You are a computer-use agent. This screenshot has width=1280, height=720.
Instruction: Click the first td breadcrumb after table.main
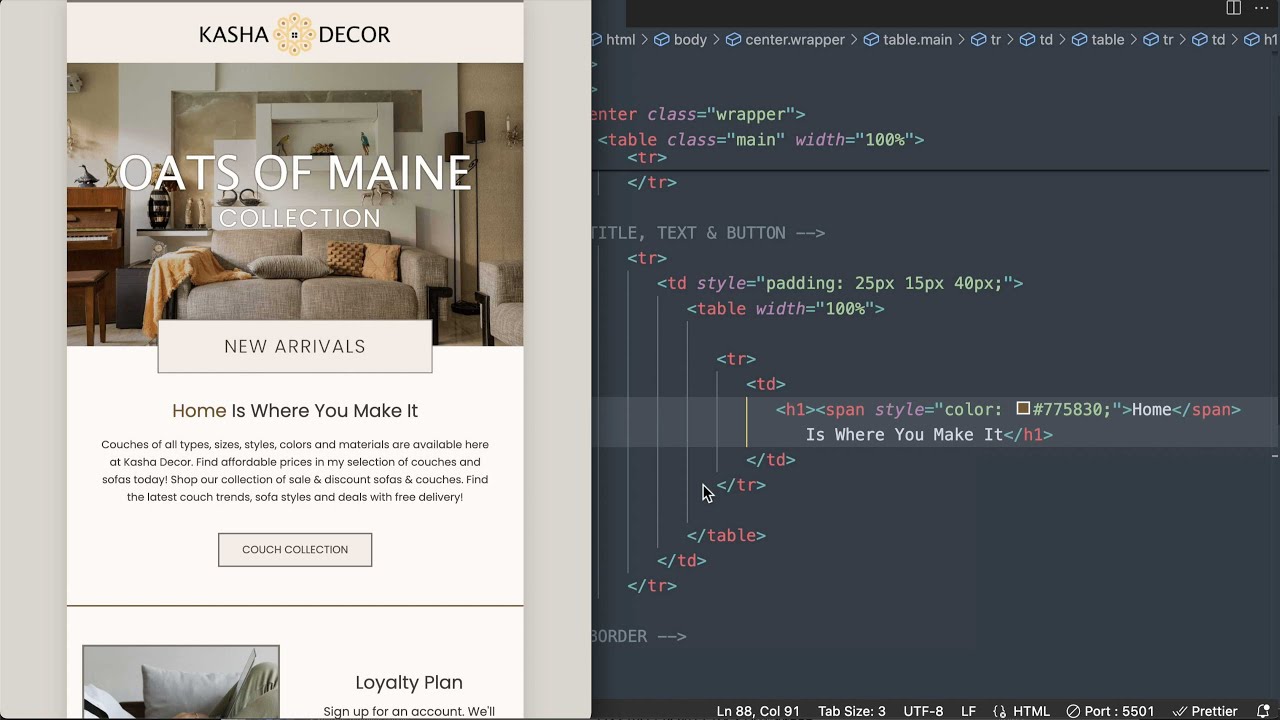point(1036,40)
